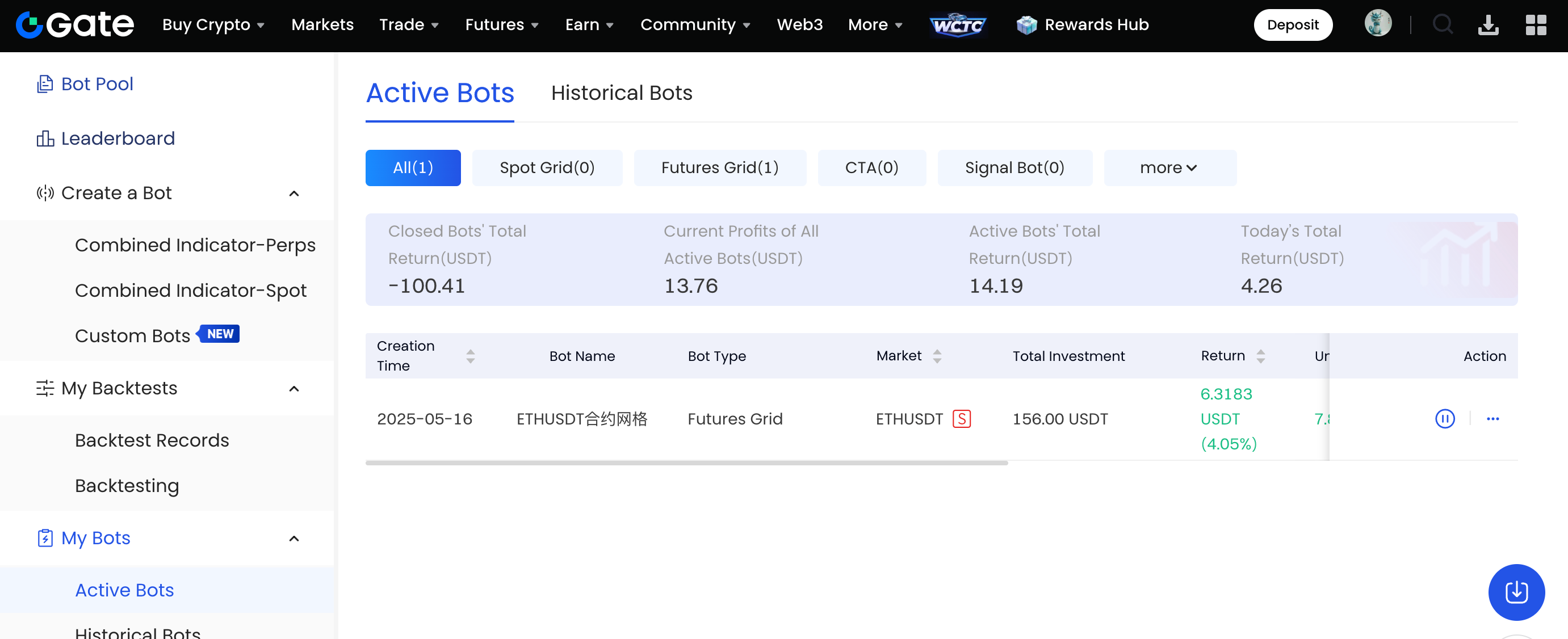Screen dimensions: 1568x639
Task: Collapse the Create a Bot section
Action: [294, 194]
